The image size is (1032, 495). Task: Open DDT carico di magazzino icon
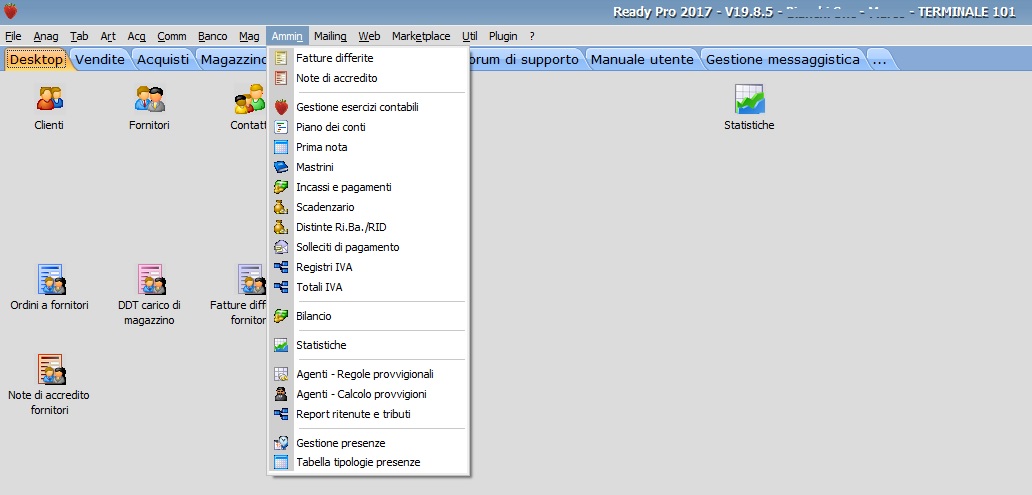point(150,279)
